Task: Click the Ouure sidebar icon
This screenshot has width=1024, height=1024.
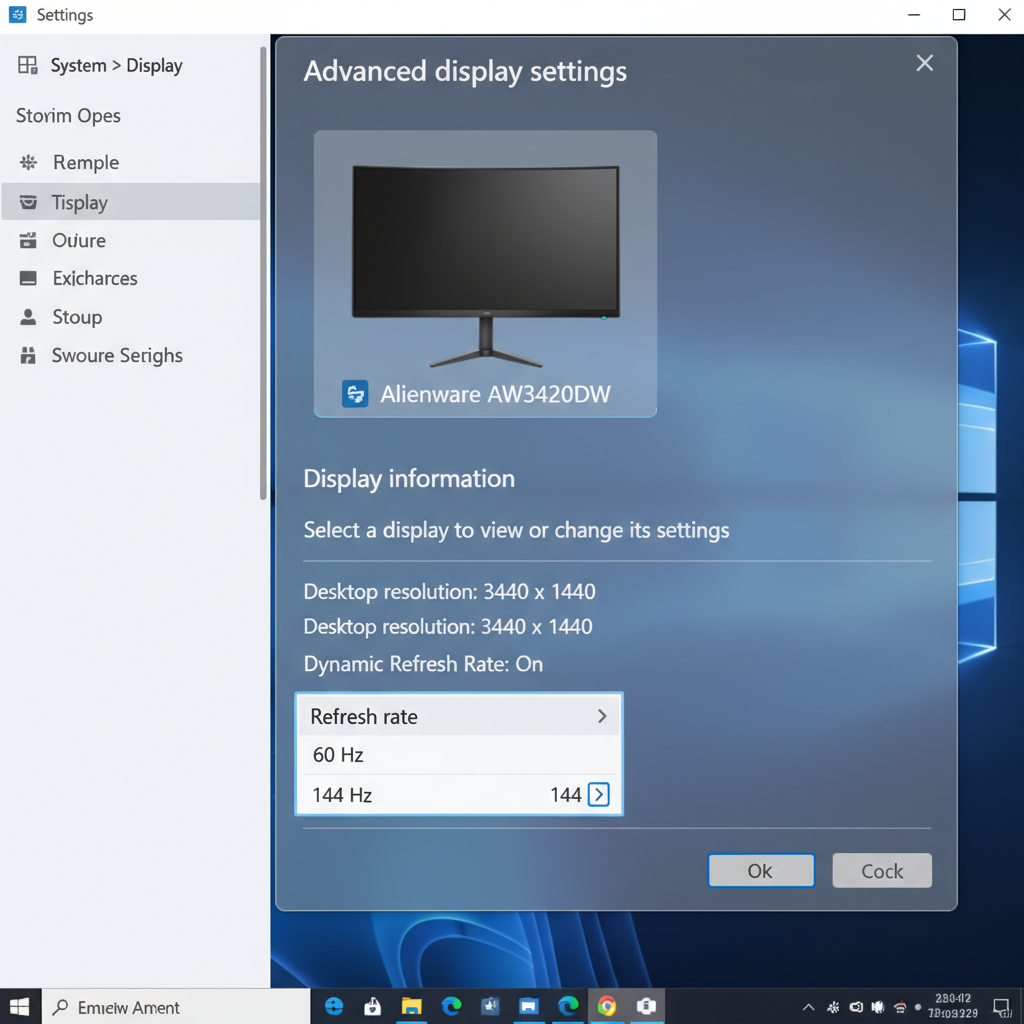Action: coord(28,240)
